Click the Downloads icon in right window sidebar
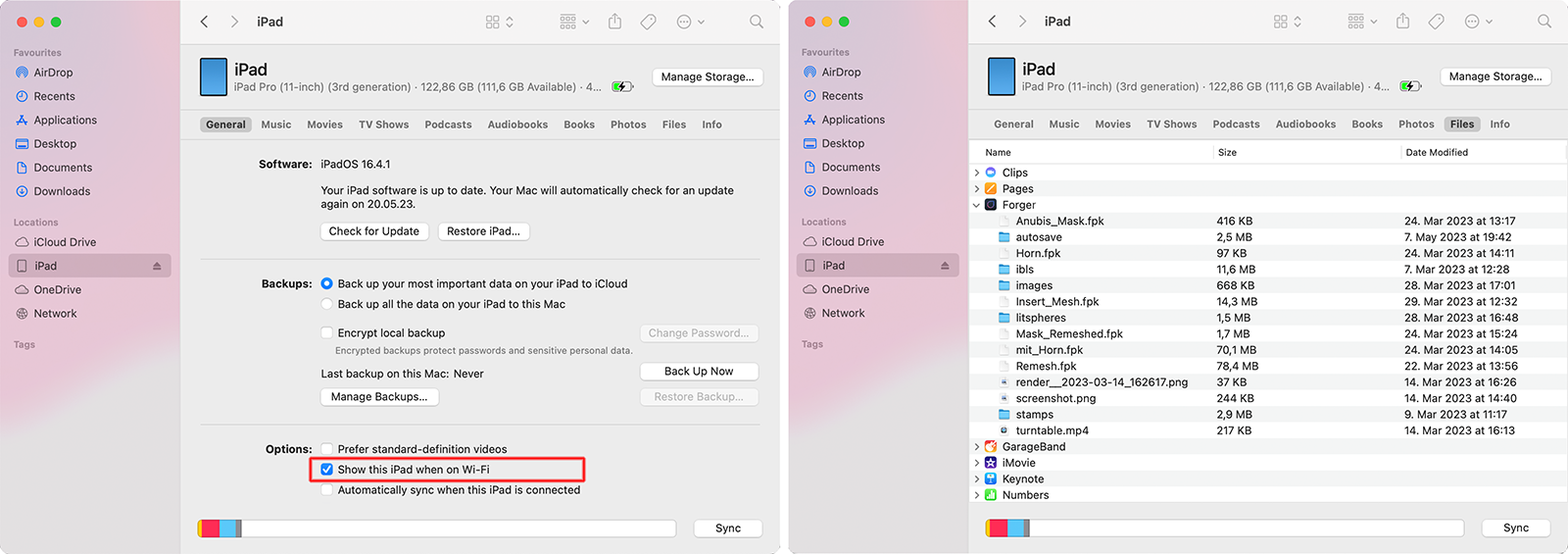 point(809,190)
